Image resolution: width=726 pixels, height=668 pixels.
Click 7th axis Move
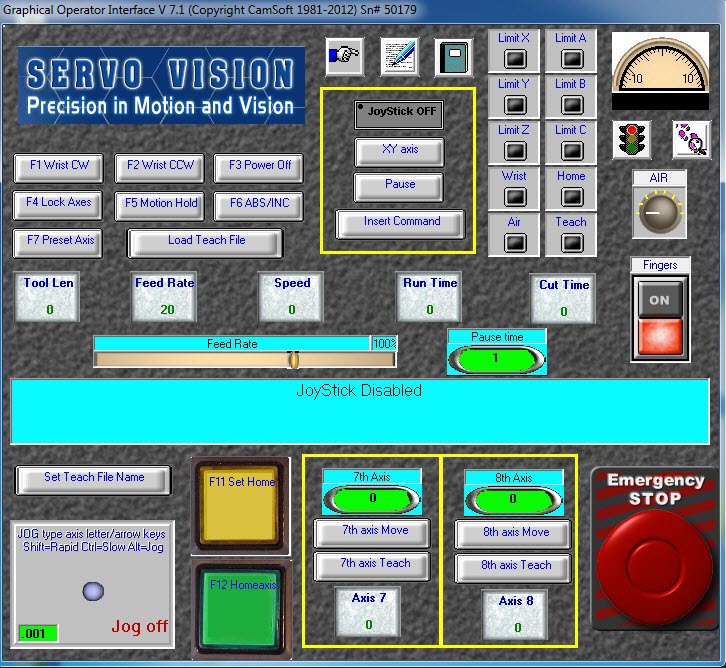point(372,533)
